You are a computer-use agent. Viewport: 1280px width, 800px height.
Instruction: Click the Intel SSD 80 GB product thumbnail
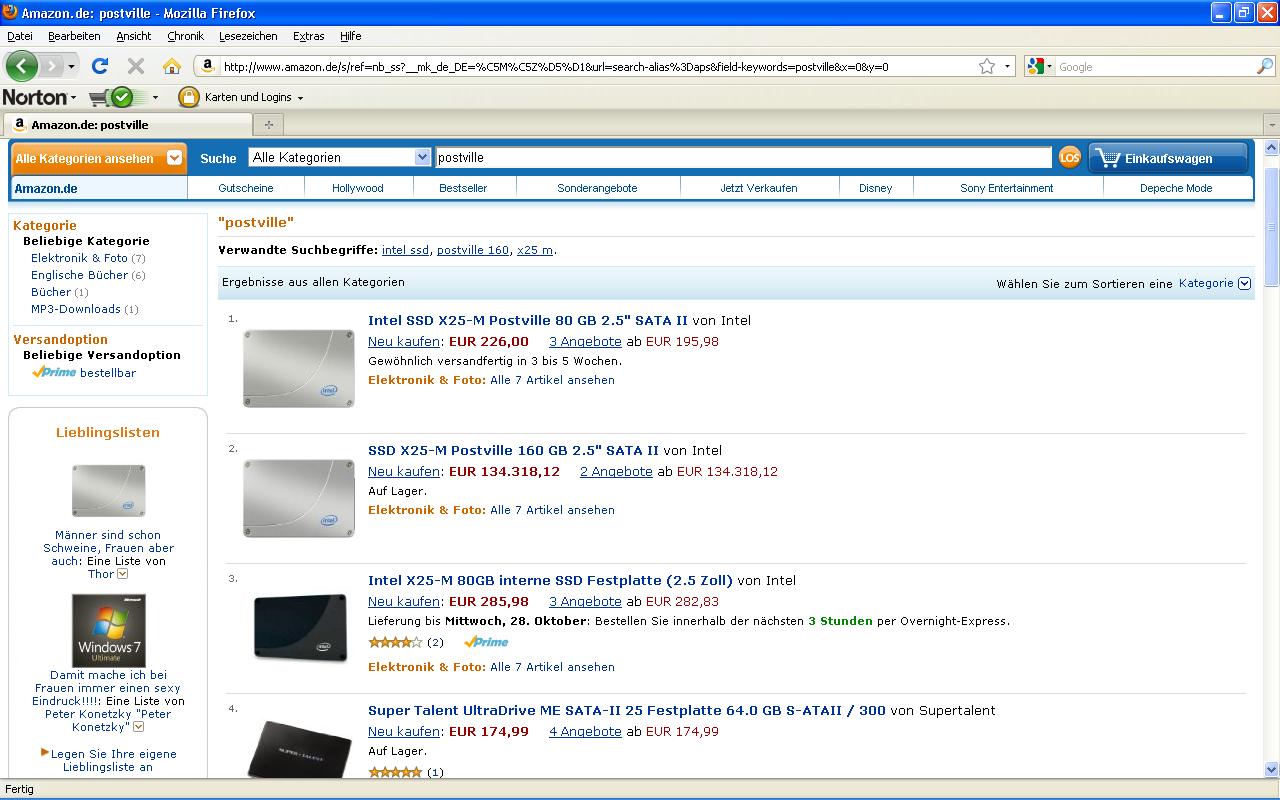pos(299,368)
